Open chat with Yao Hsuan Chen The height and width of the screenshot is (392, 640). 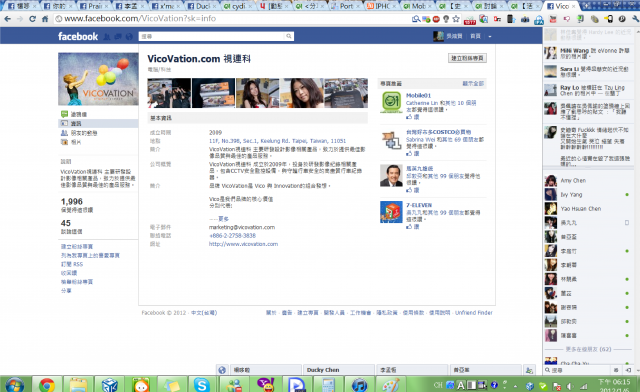(588, 209)
